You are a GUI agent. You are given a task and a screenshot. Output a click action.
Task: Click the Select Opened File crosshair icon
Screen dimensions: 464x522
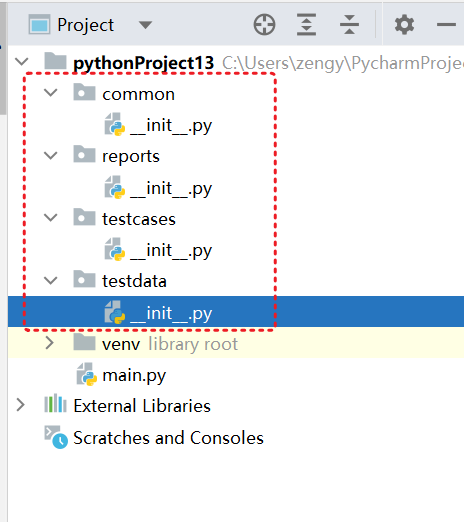[264, 25]
